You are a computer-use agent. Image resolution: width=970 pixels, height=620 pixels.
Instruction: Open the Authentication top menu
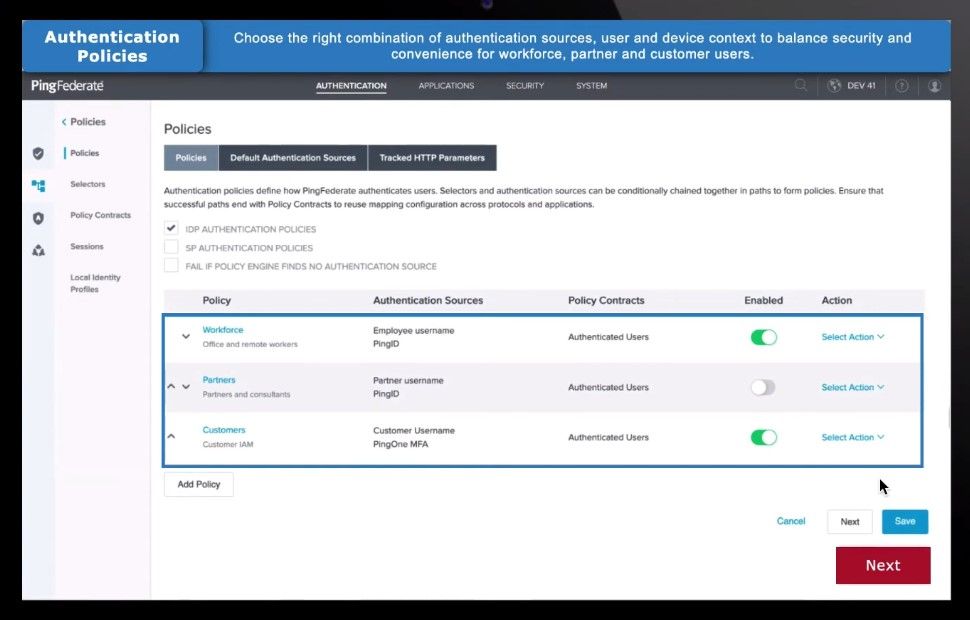coord(351,86)
